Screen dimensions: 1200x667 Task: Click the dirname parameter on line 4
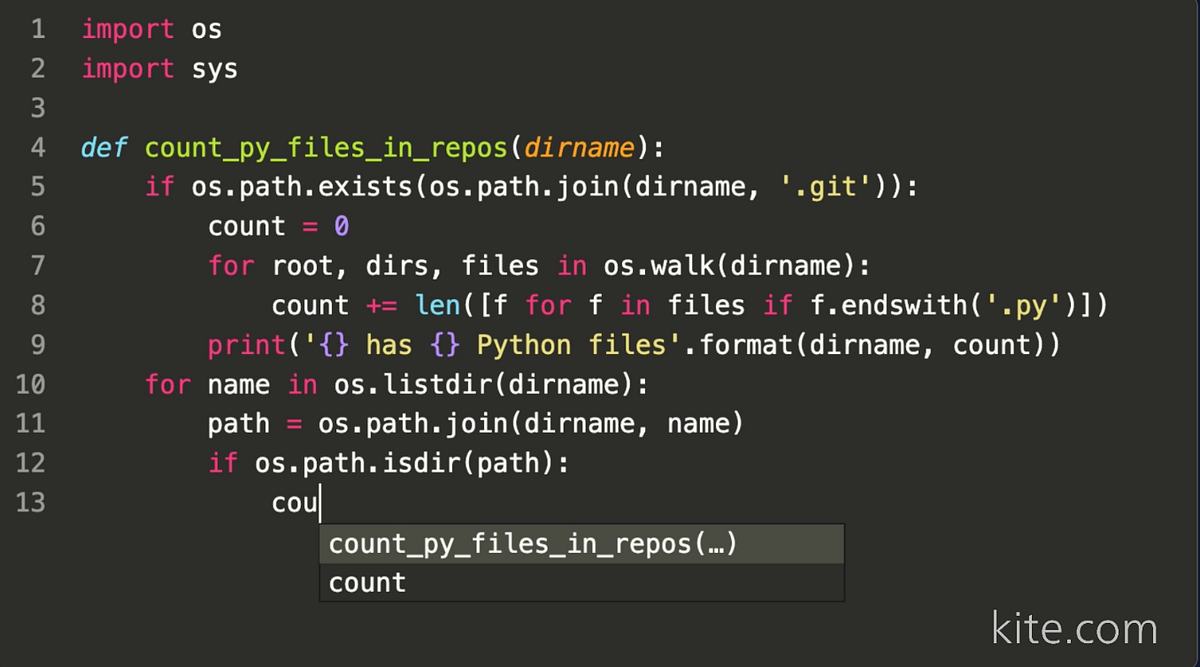point(578,147)
